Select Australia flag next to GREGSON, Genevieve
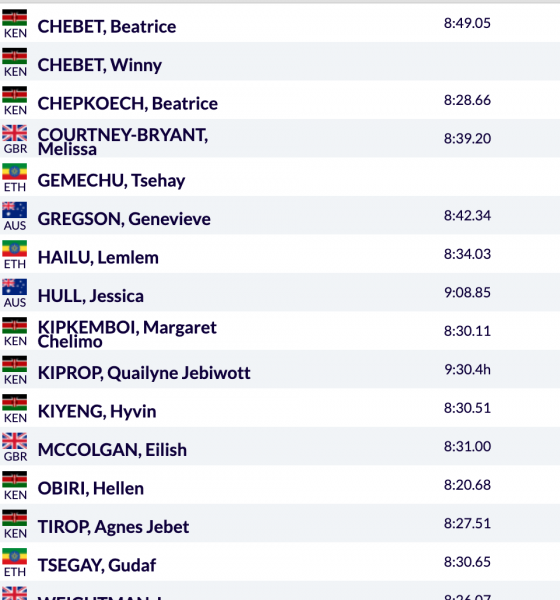The image size is (560, 600). pyautogui.click(x=15, y=210)
